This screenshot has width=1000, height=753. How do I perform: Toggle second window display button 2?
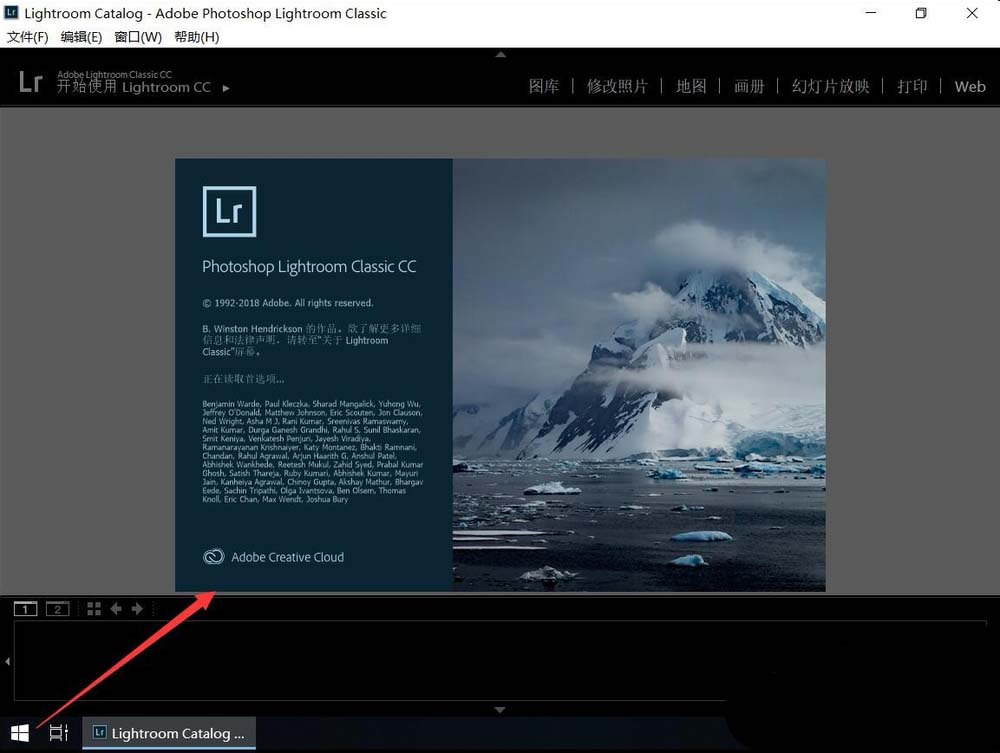[57, 609]
